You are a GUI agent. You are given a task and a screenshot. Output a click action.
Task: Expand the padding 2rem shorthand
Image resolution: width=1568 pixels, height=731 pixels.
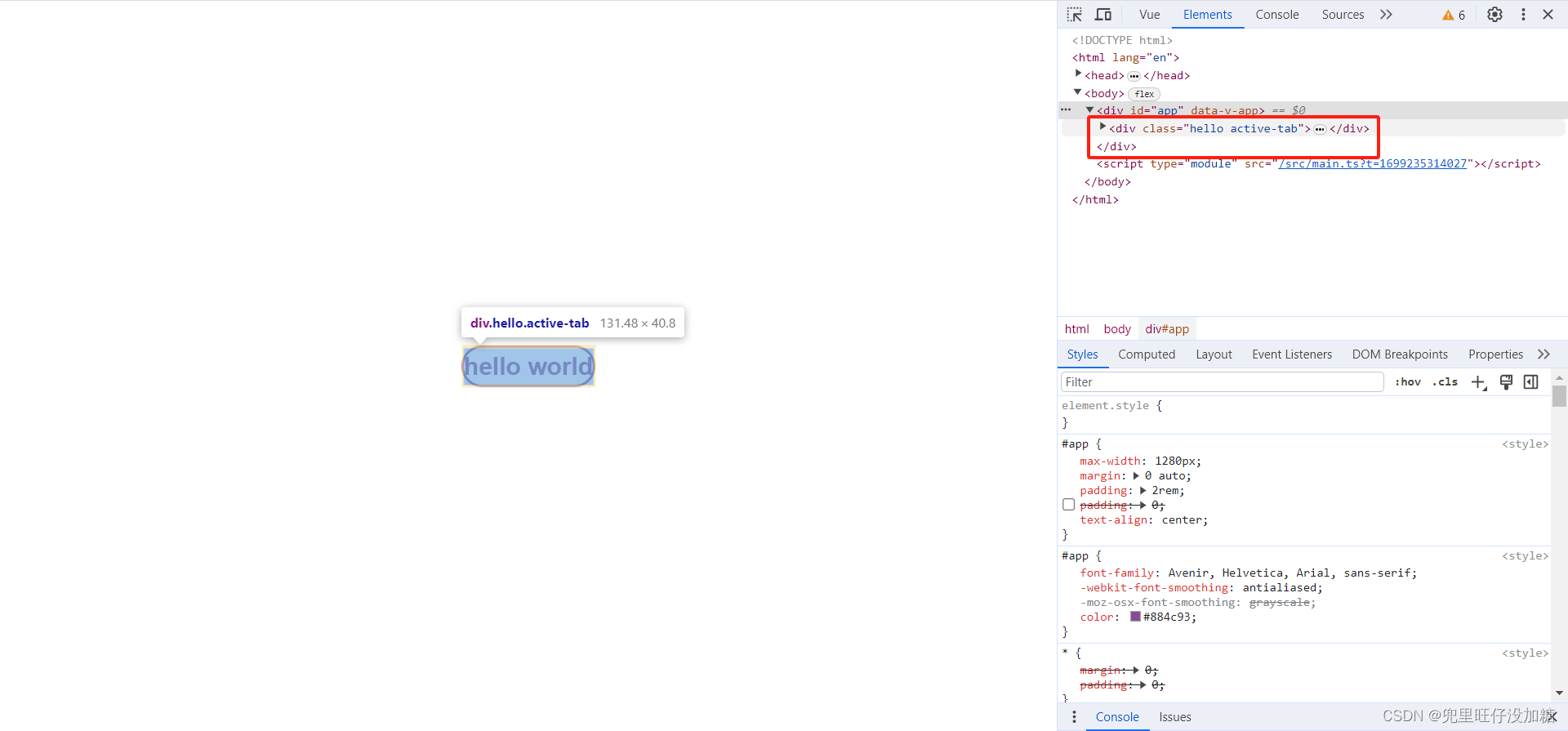click(x=1143, y=490)
